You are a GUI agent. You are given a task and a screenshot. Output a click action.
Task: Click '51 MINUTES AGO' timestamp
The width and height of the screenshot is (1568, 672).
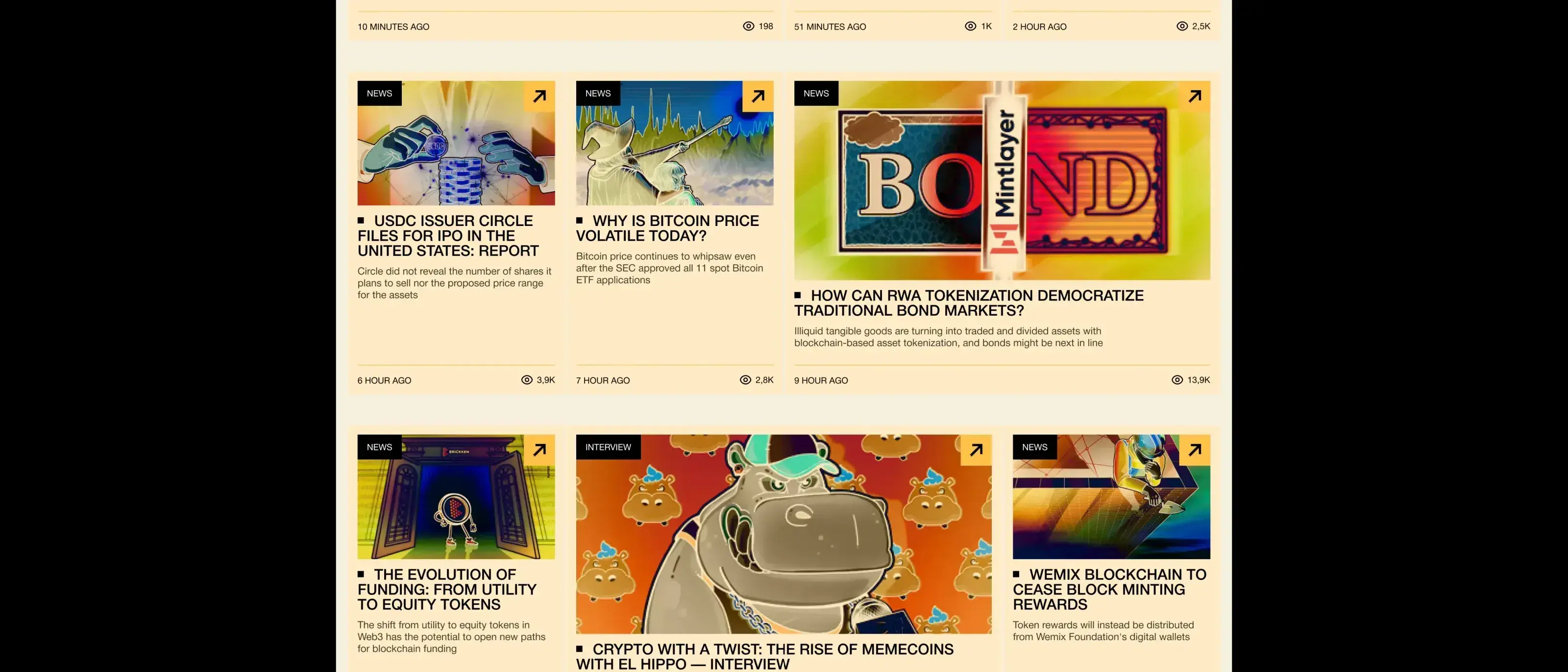coord(830,27)
